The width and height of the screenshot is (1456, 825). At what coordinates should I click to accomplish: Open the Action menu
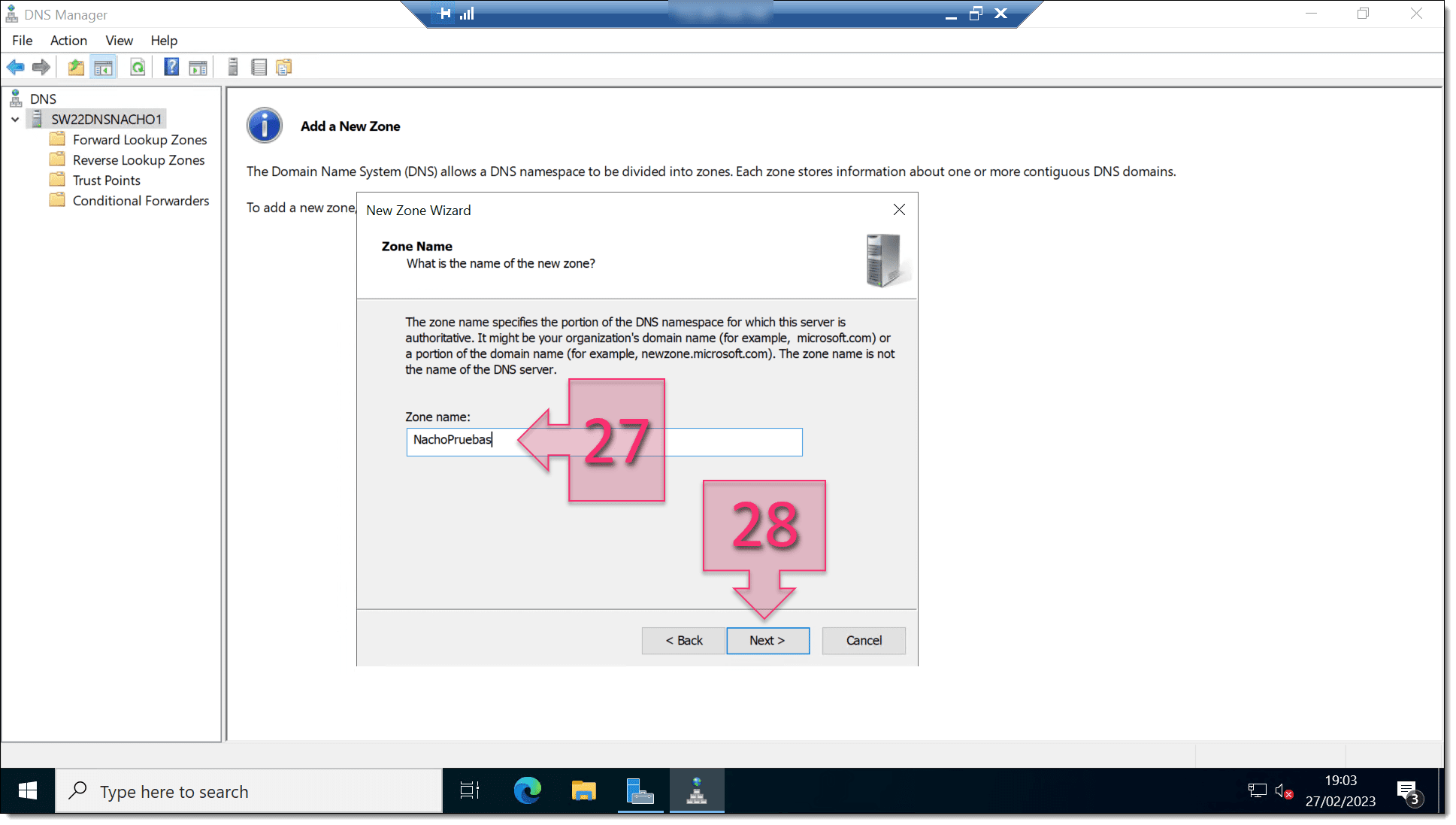[68, 40]
